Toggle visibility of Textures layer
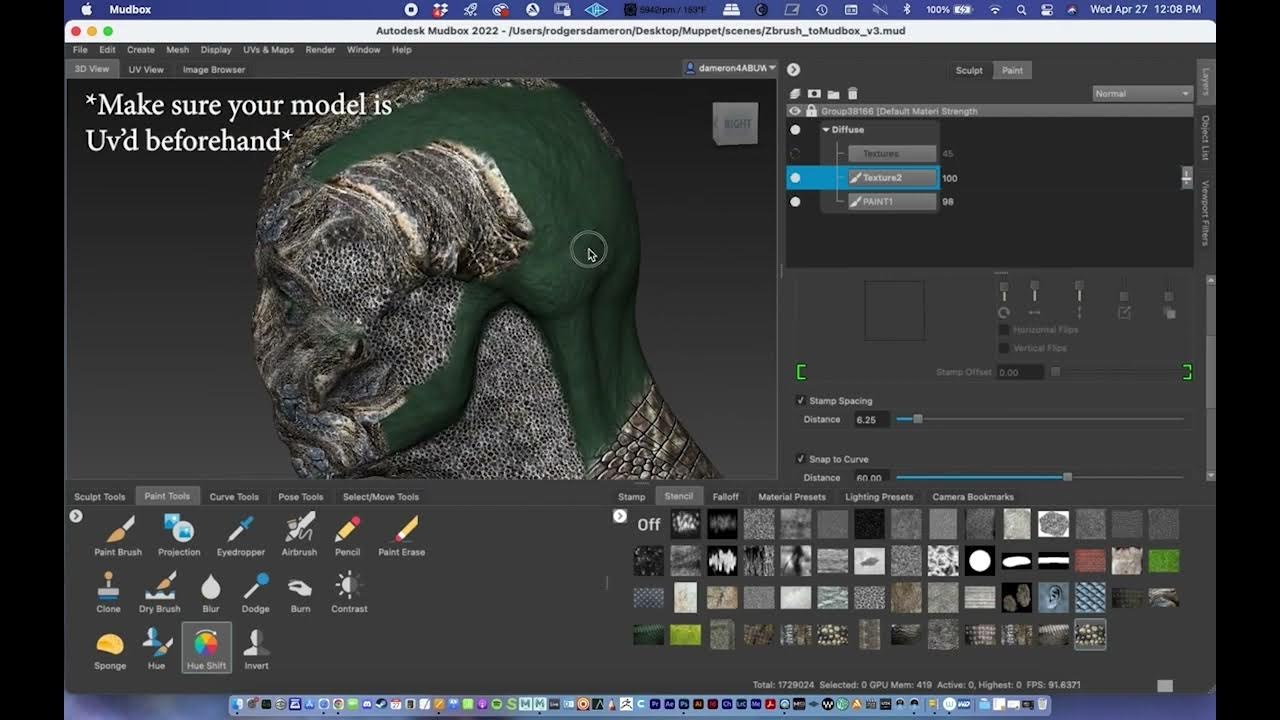The height and width of the screenshot is (720, 1280). click(795, 154)
